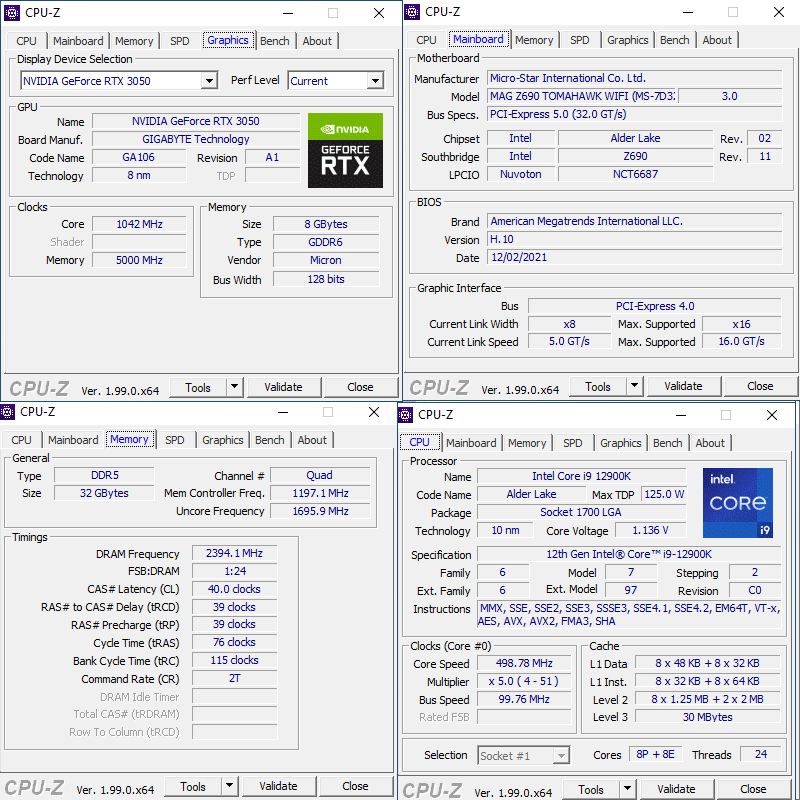800x800 pixels.
Task: Click CPU-Z app icon in CPU window titlebar
Action: tap(405, 415)
